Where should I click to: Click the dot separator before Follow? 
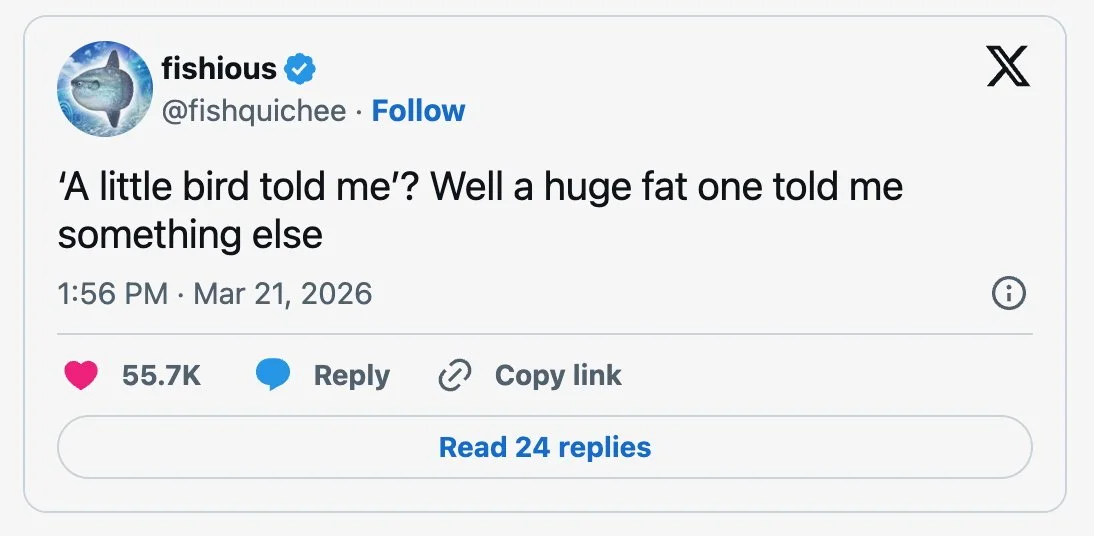(359, 110)
